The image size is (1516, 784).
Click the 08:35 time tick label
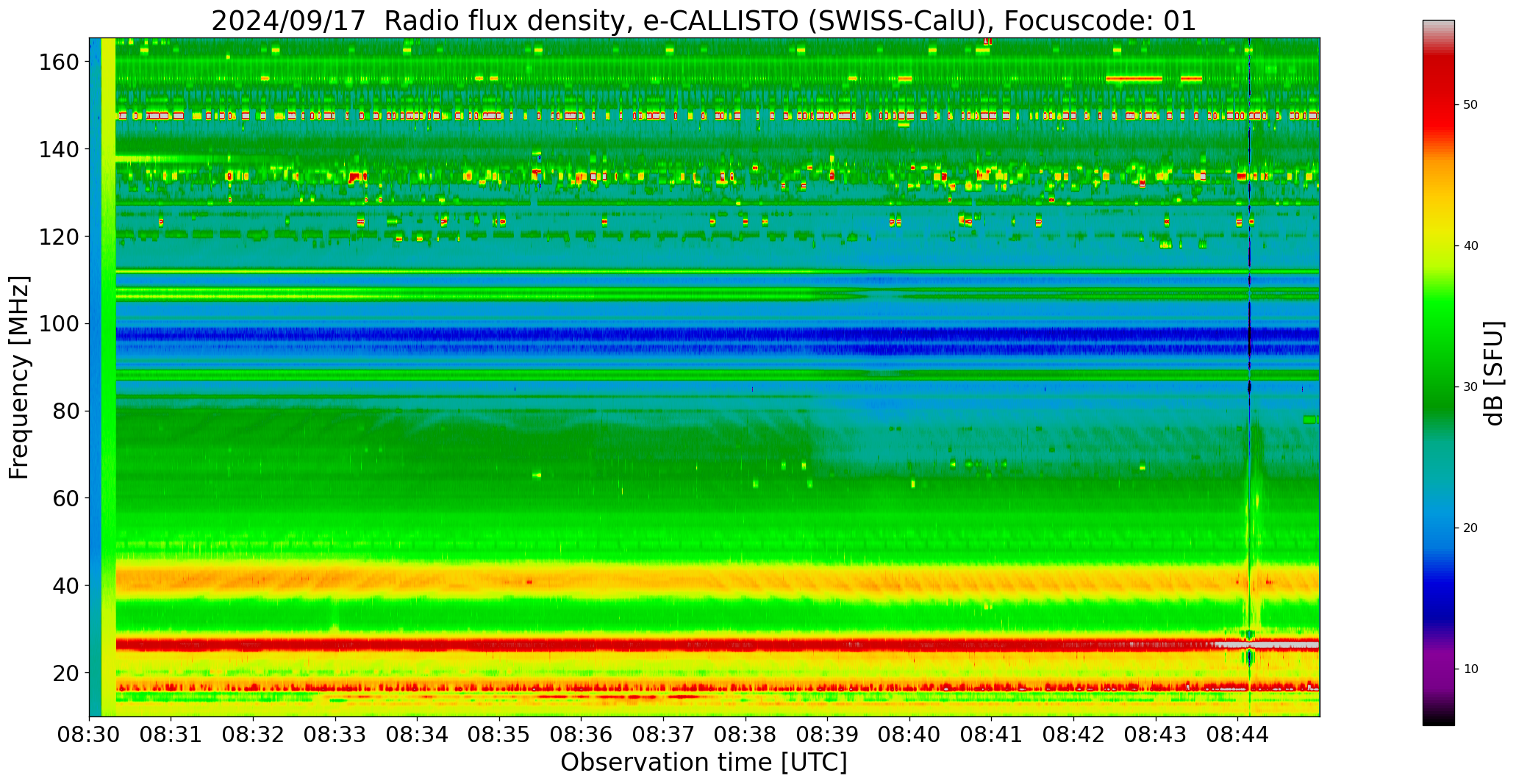[499, 734]
